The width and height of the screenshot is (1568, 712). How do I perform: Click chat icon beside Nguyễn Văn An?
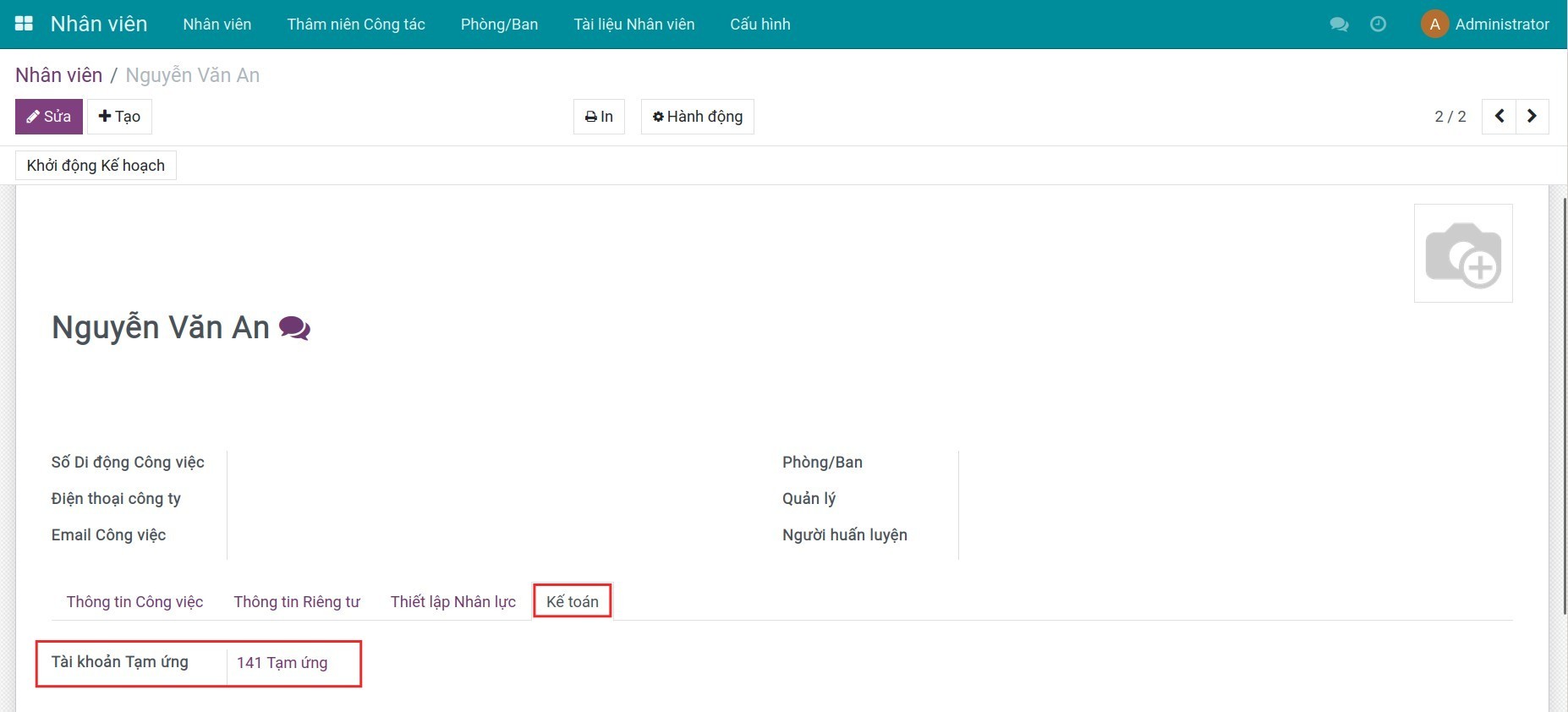(x=294, y=328)
